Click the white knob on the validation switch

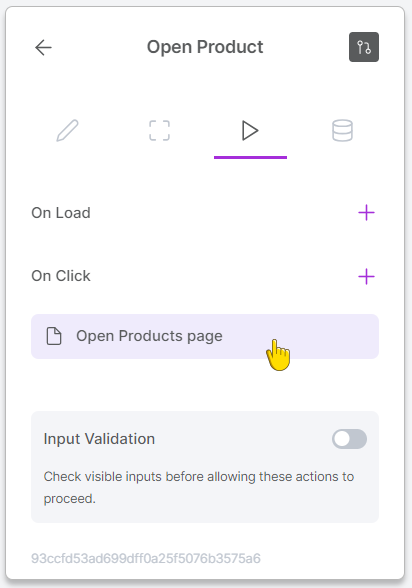pyautogui.click(x=342, y=439)
